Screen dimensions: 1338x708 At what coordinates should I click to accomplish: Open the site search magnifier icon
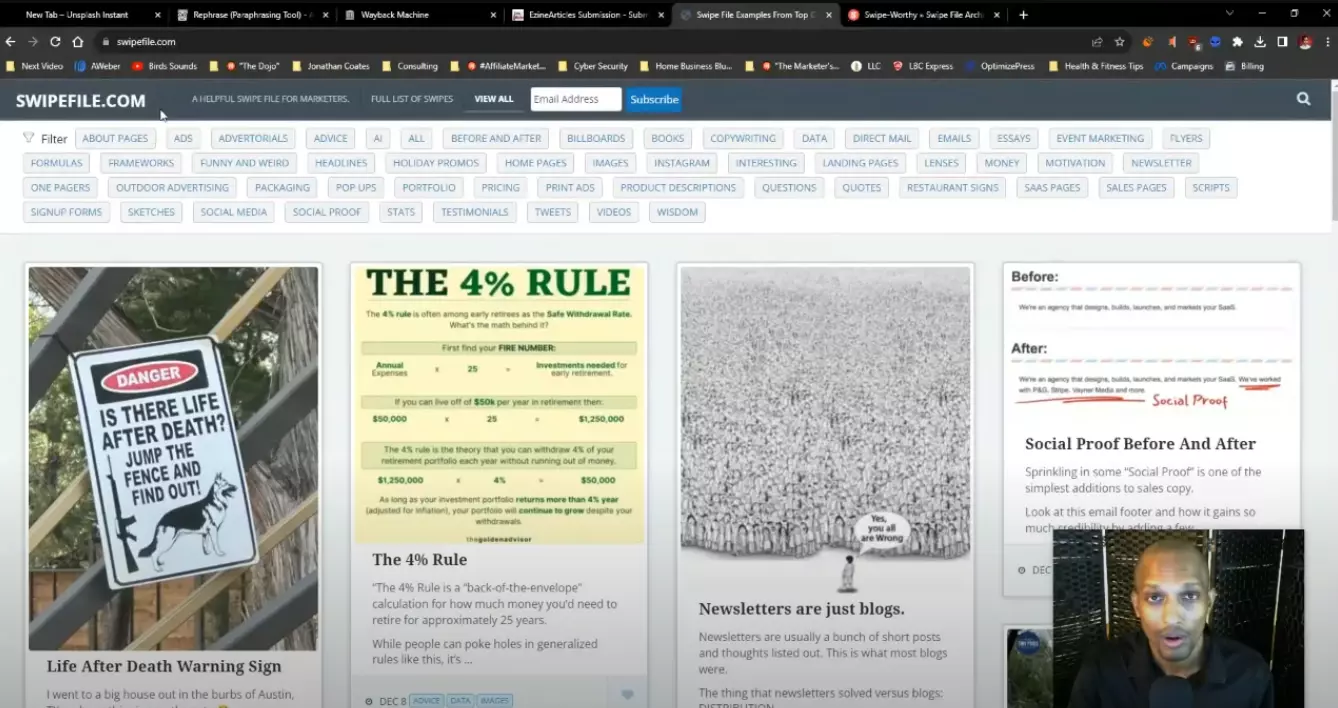[1303, 98]
